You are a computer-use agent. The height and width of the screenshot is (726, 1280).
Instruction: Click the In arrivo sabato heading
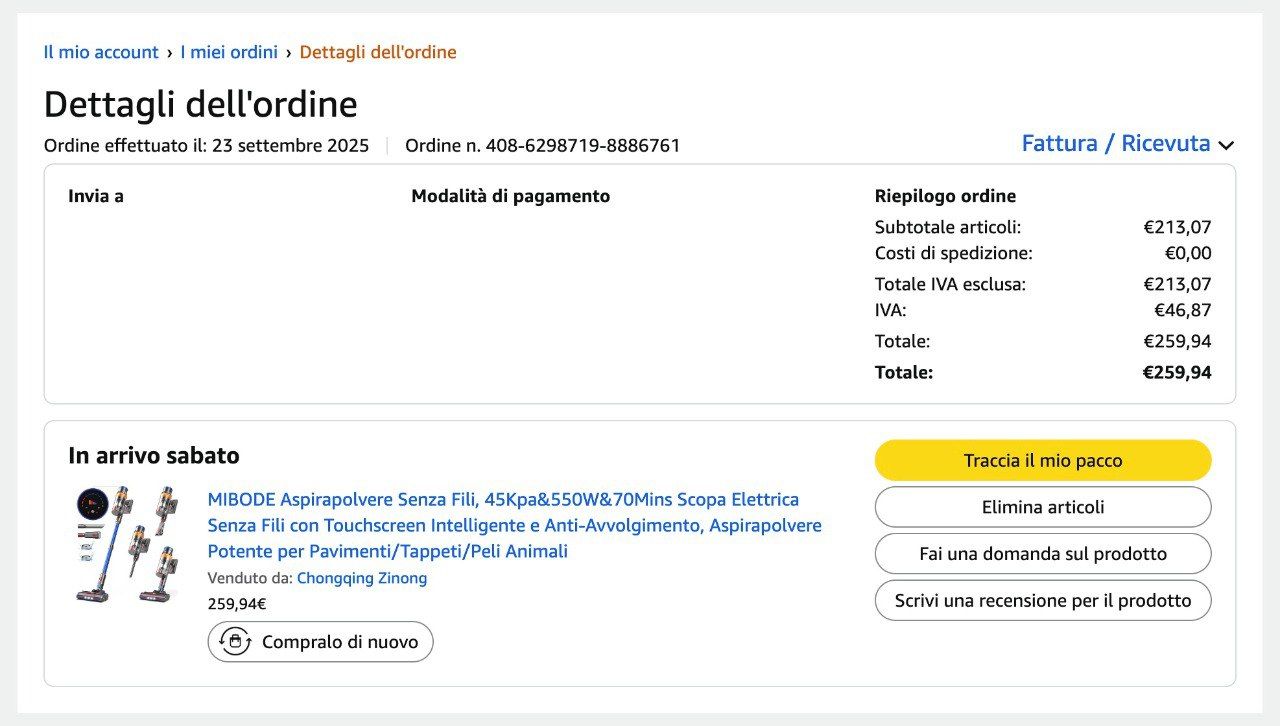click(x=154, y=456)
